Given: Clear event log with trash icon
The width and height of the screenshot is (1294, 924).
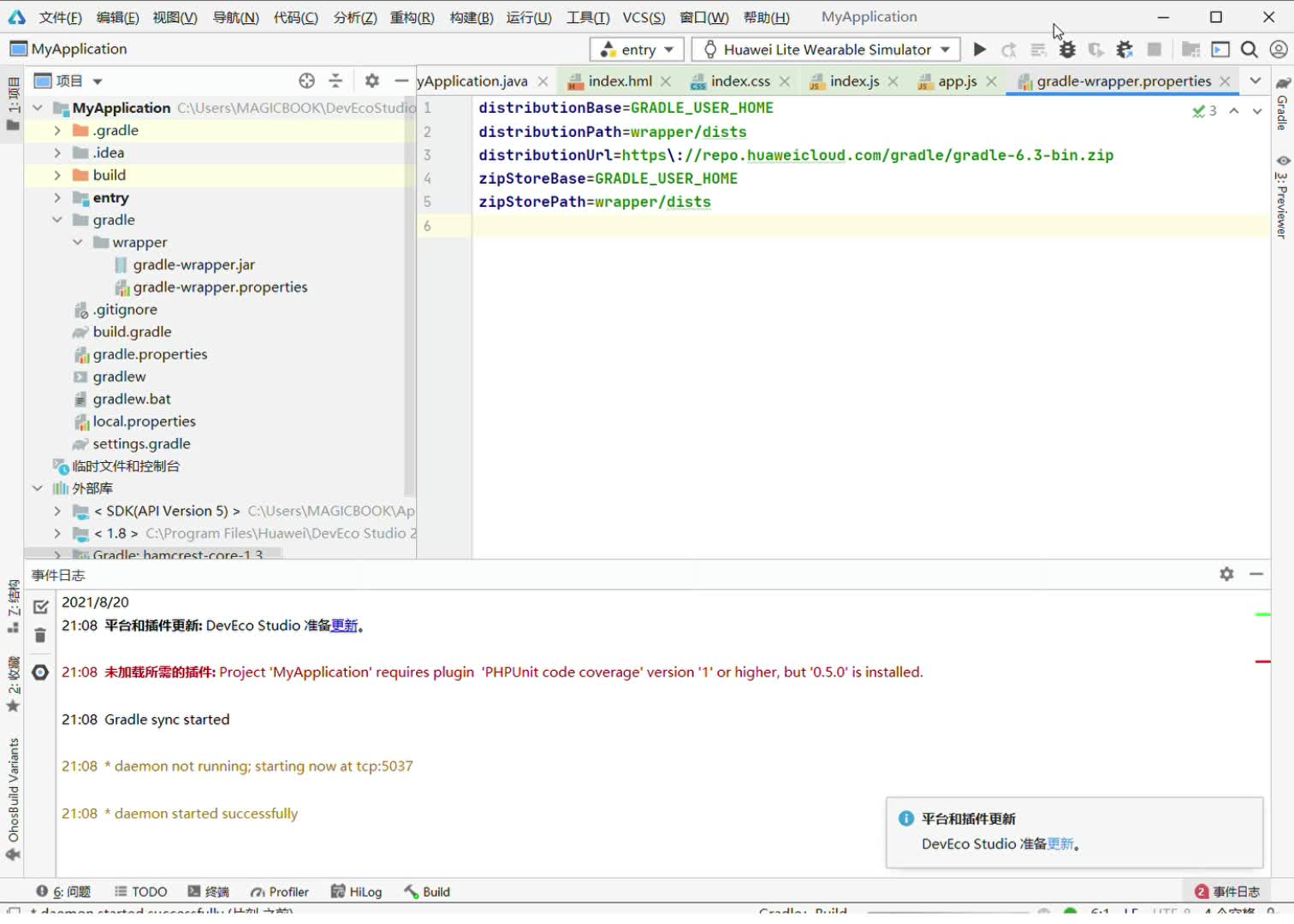Looking at the screenshot, I should coord(40,635).
